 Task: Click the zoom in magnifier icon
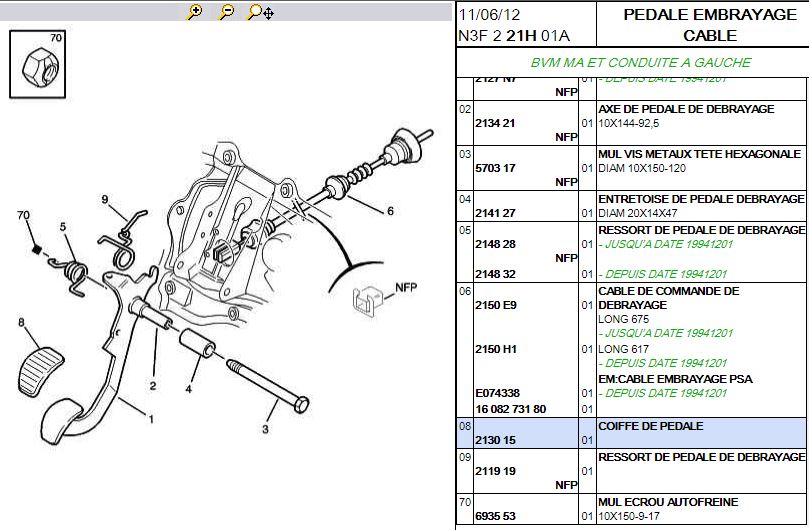[x=195, y=12]
